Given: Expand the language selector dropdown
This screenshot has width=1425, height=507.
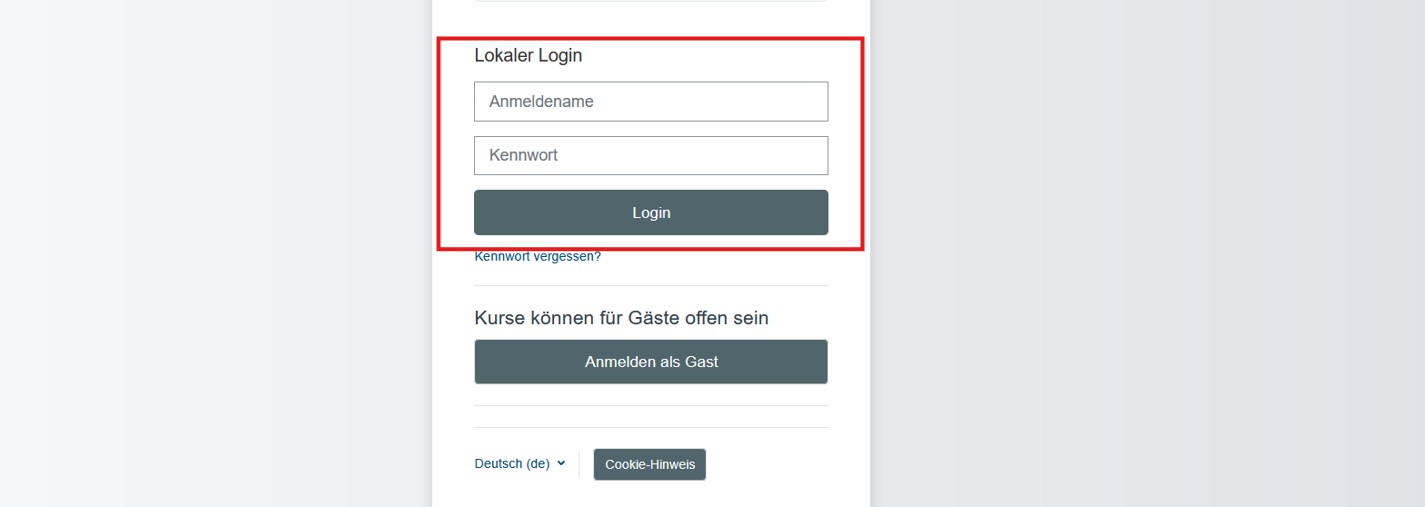Looking at the screenshot, I should pos(520,464).
